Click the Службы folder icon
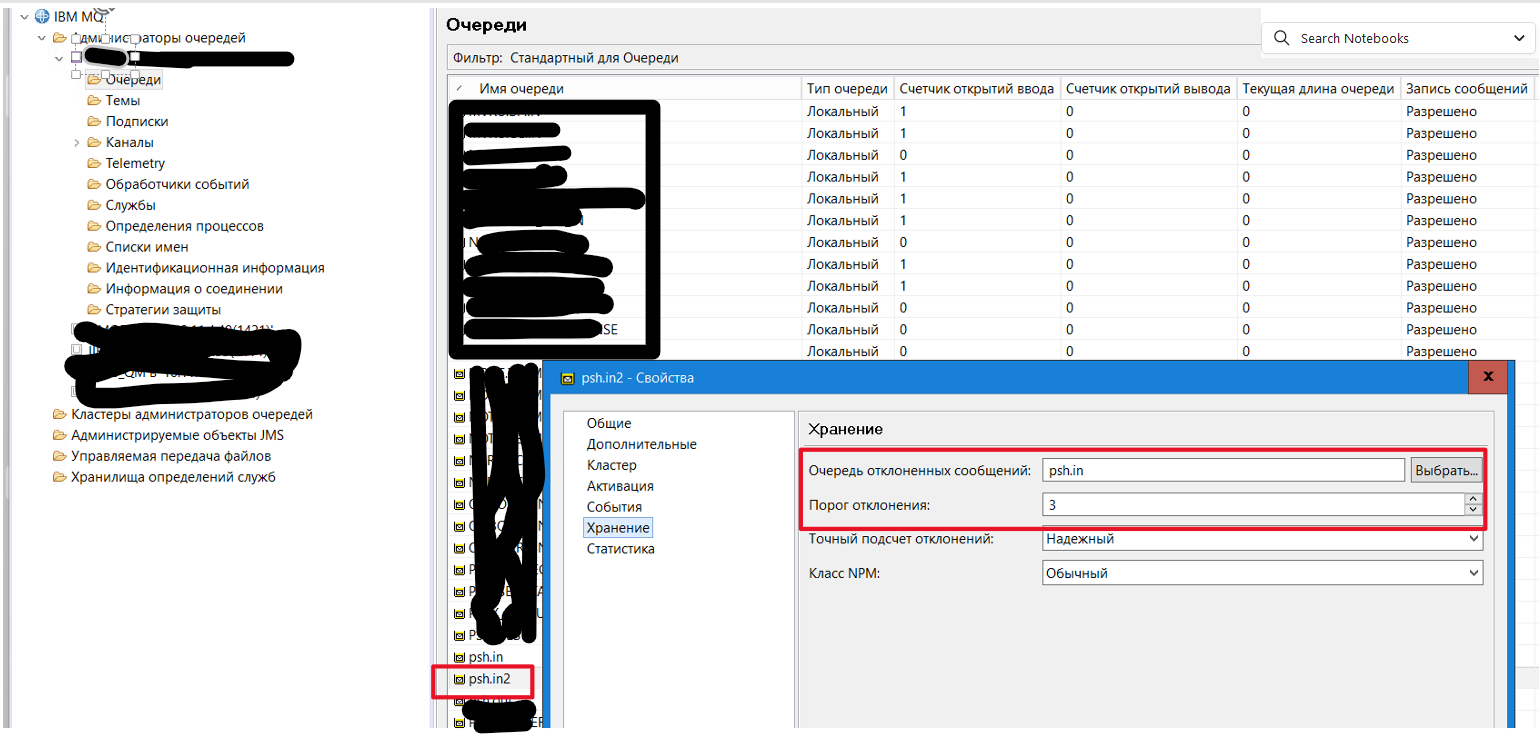The height and width of the screenshot is (743, 1540). pos(94,205)
